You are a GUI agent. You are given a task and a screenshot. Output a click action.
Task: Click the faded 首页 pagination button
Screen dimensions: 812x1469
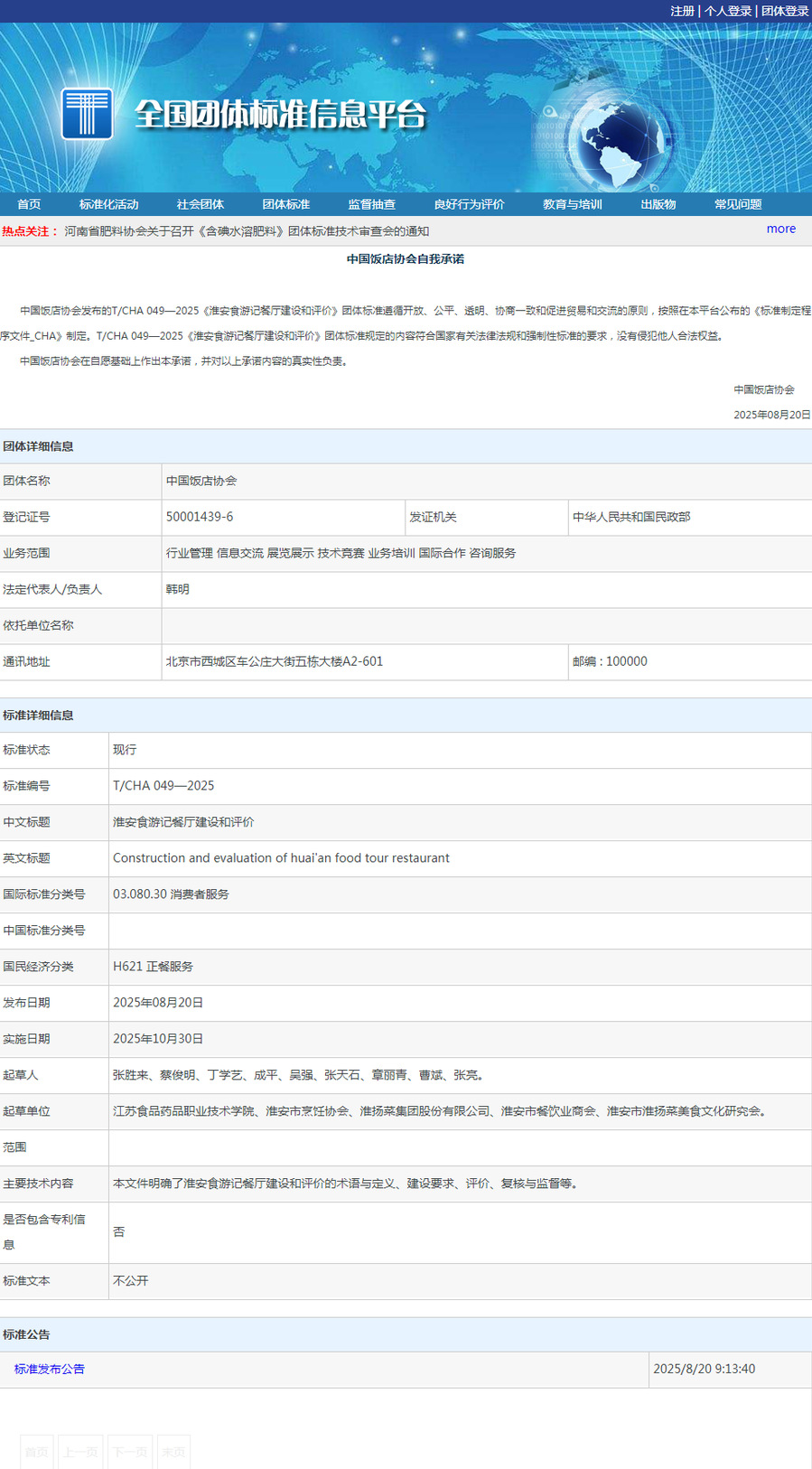(x=37, y=1451)
